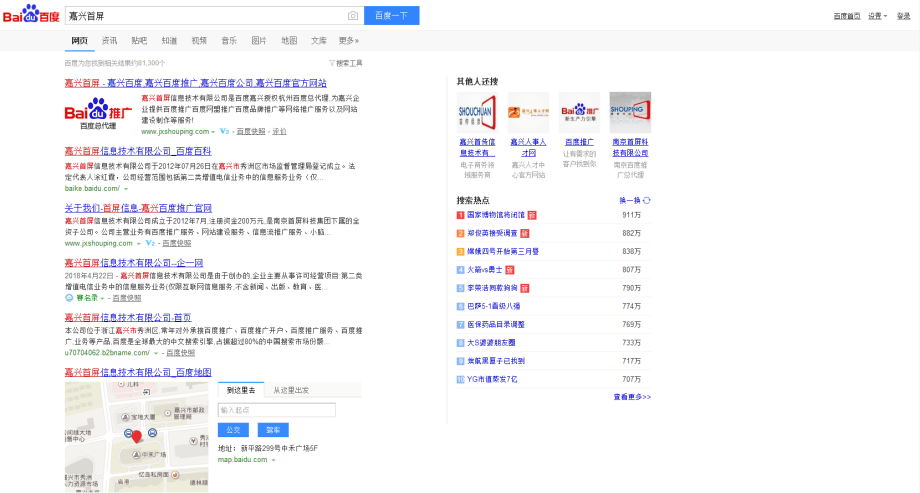Open hot search YG市值蒸发7亿

click(492, 379)
